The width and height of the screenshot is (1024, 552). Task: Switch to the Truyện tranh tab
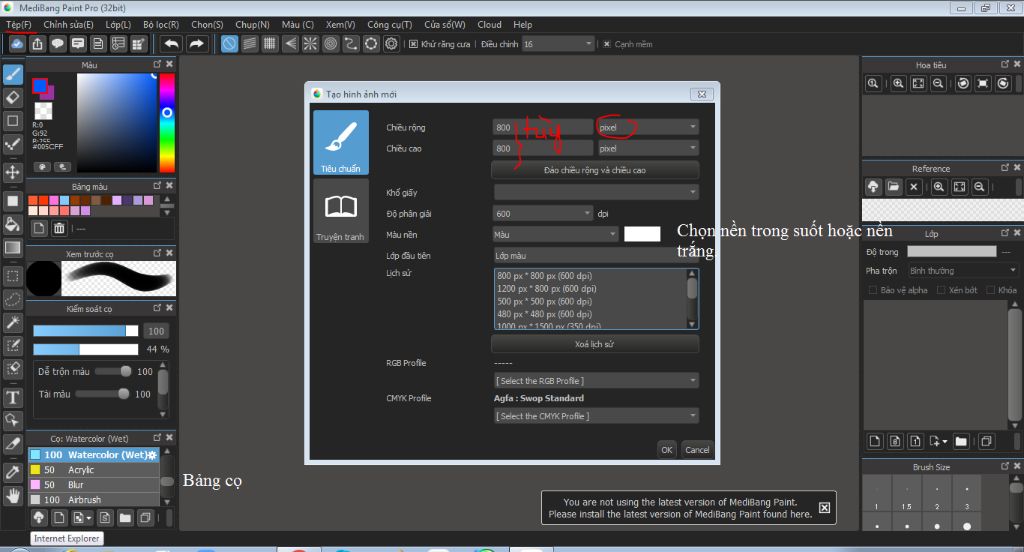(x=340, y=211)
